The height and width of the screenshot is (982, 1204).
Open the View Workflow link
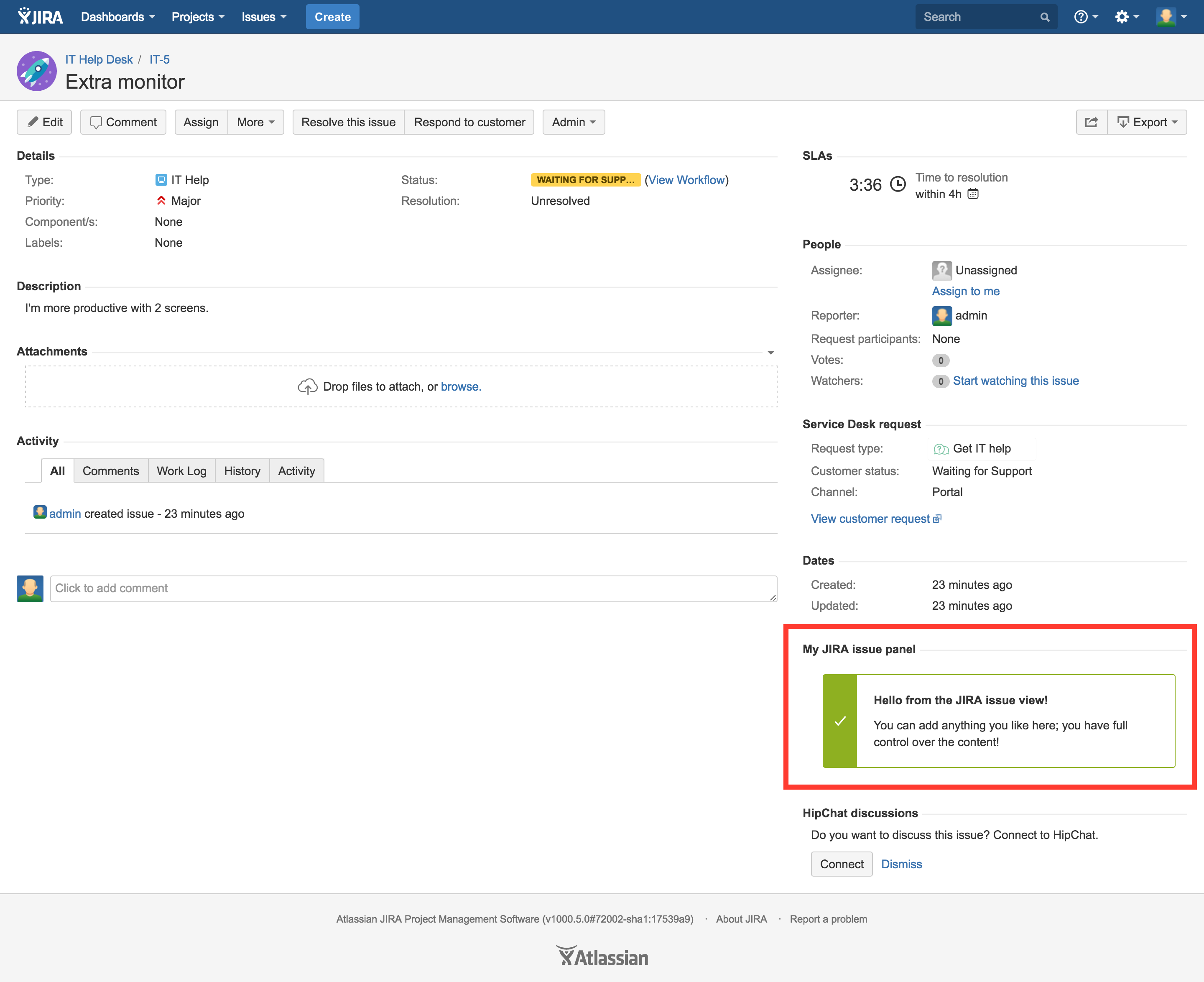[686, 180]
